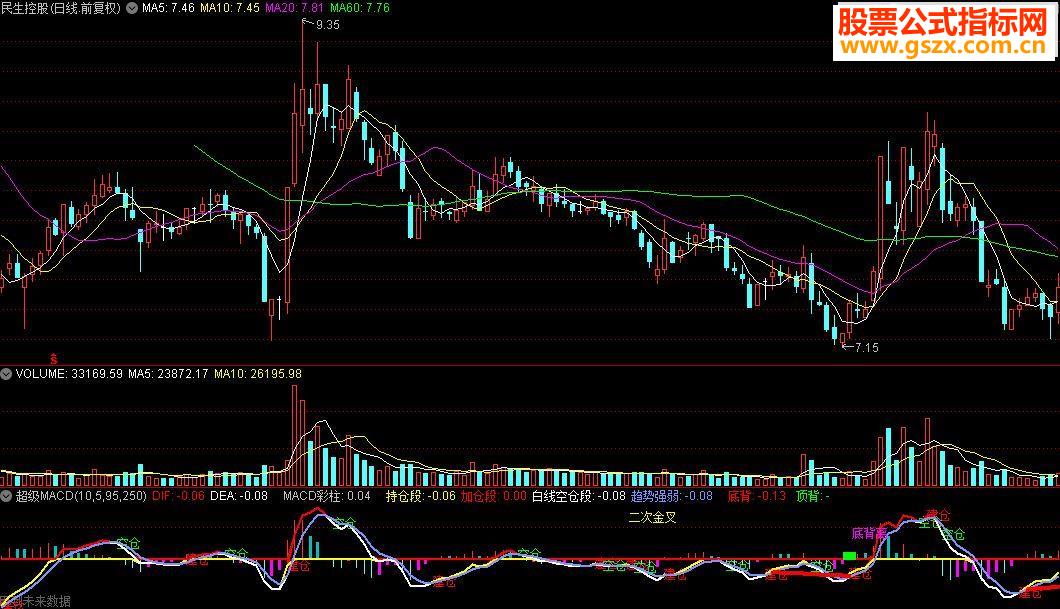Select the 底背: -0.13 value
Image resolution: width=1060 pixels, height=609 pixels.
756,496
